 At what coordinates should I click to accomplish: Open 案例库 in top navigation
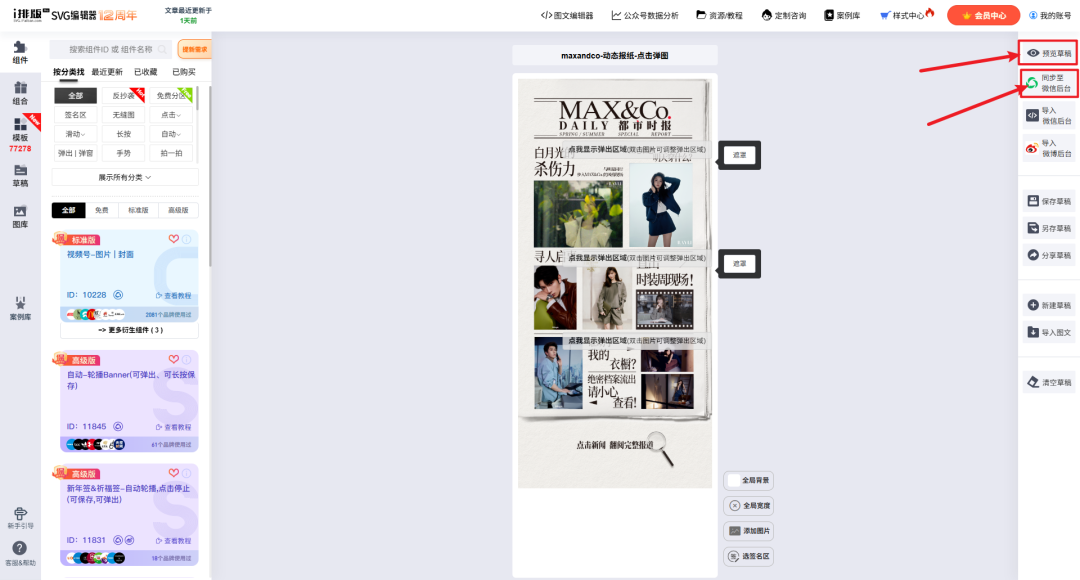[842, 15]
